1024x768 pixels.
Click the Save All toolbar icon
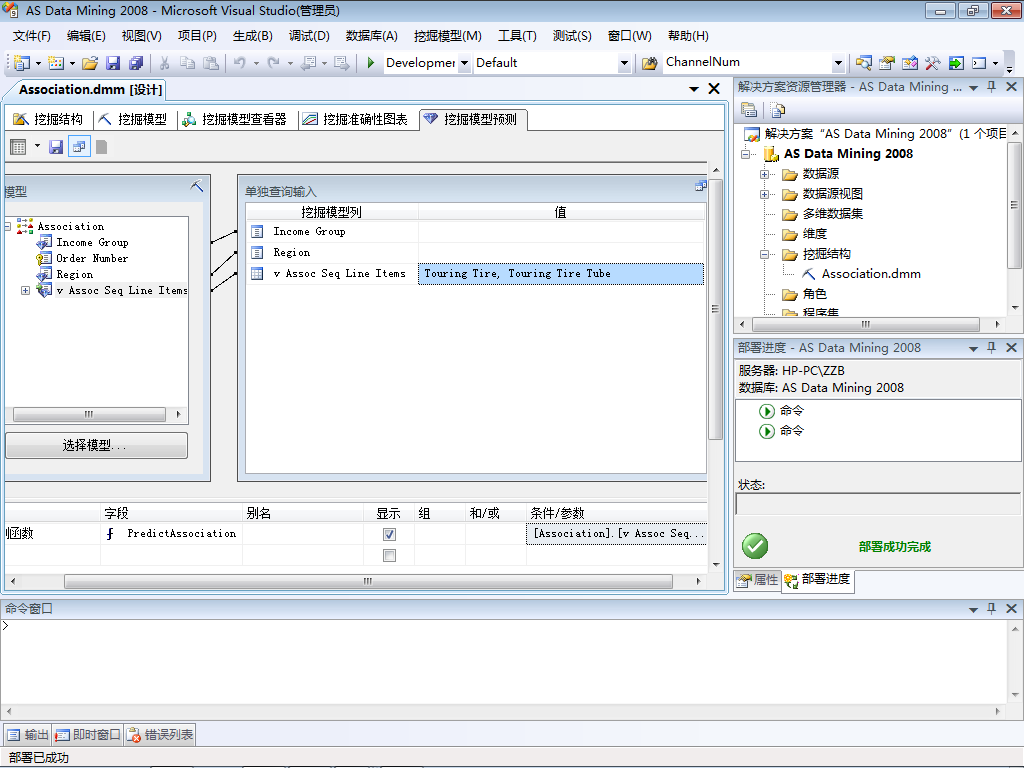click(x=136, y=63)
